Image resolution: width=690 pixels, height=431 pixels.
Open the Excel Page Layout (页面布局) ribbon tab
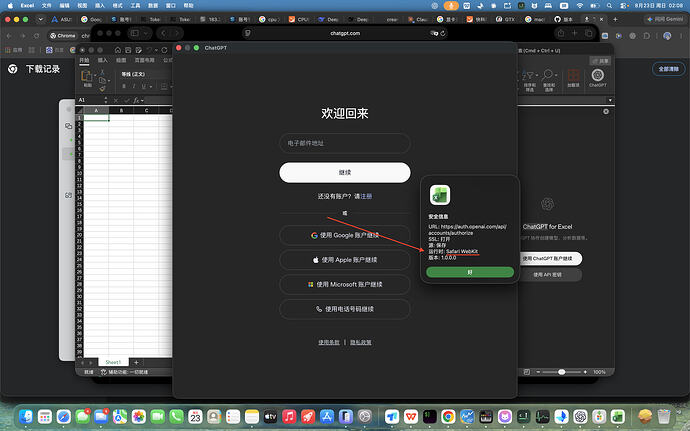[144, 60]
